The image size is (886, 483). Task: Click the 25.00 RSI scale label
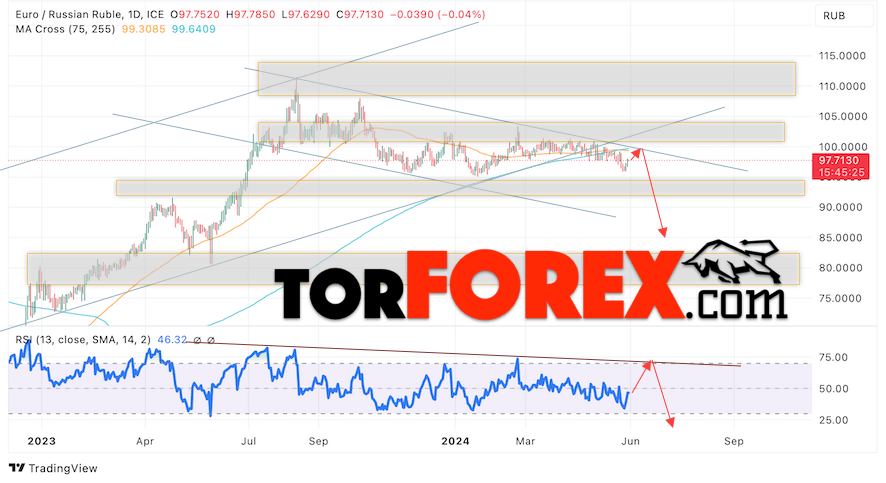833,420
